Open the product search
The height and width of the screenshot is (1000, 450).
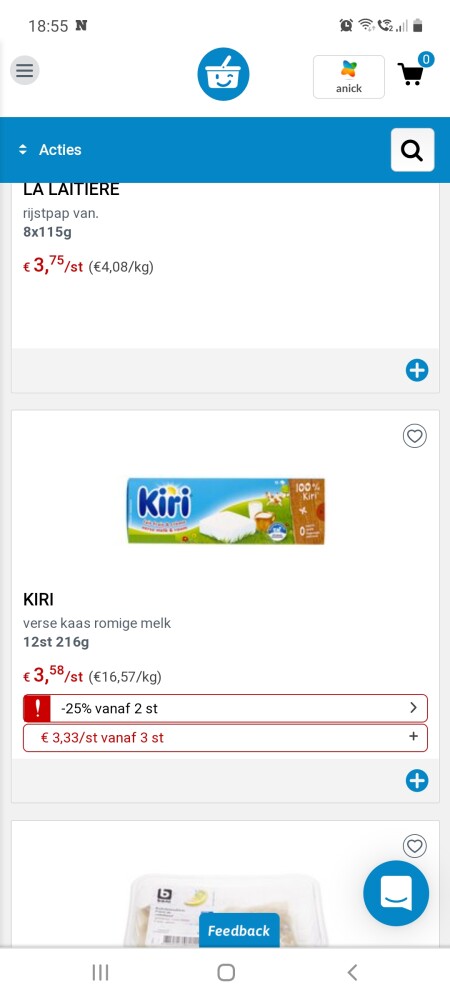click(x=412, y=150)
